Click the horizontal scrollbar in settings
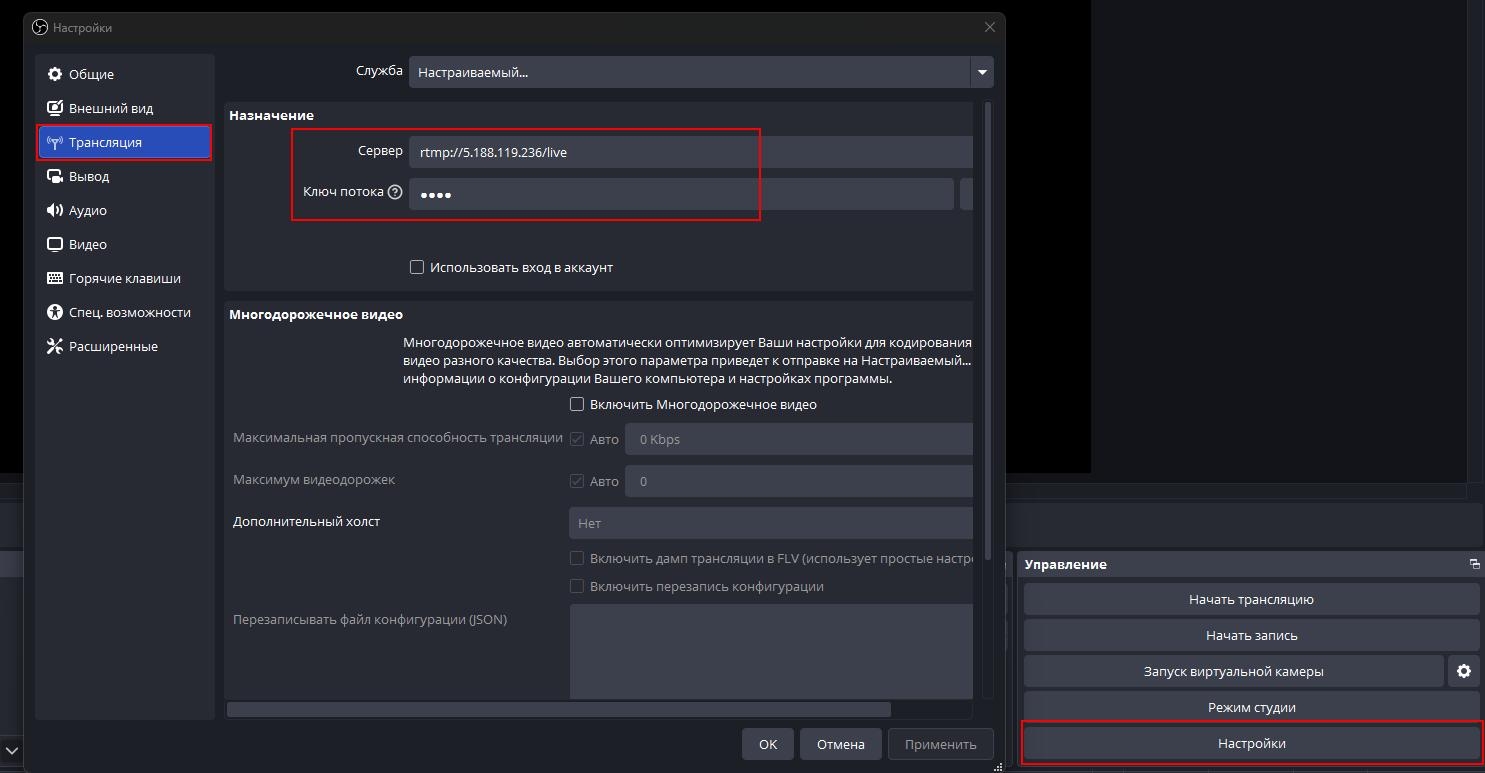 [x=558, y=710]
